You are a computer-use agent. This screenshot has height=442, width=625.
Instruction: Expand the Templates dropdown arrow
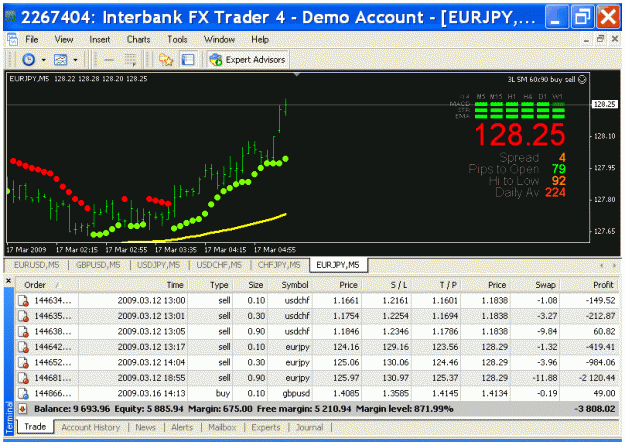(75, 60)
